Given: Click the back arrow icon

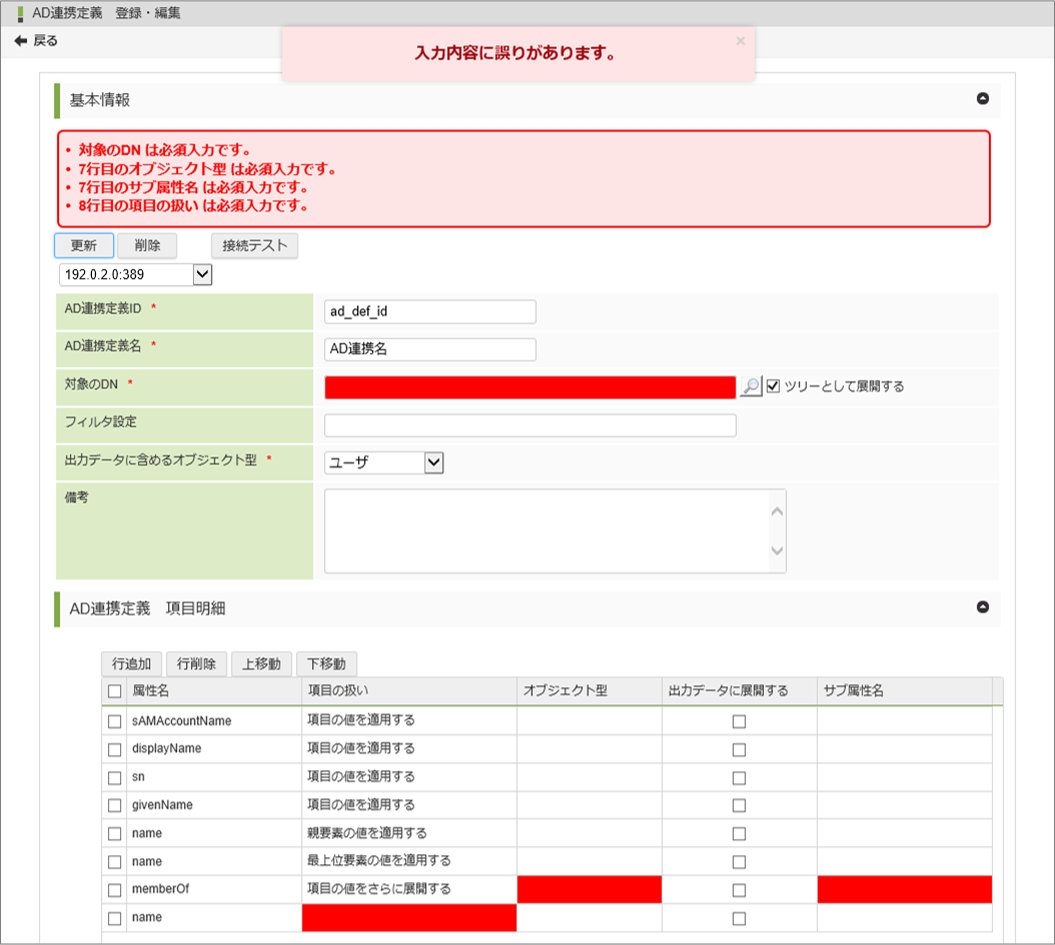Looking at the screenshot, I should (20, 41).
